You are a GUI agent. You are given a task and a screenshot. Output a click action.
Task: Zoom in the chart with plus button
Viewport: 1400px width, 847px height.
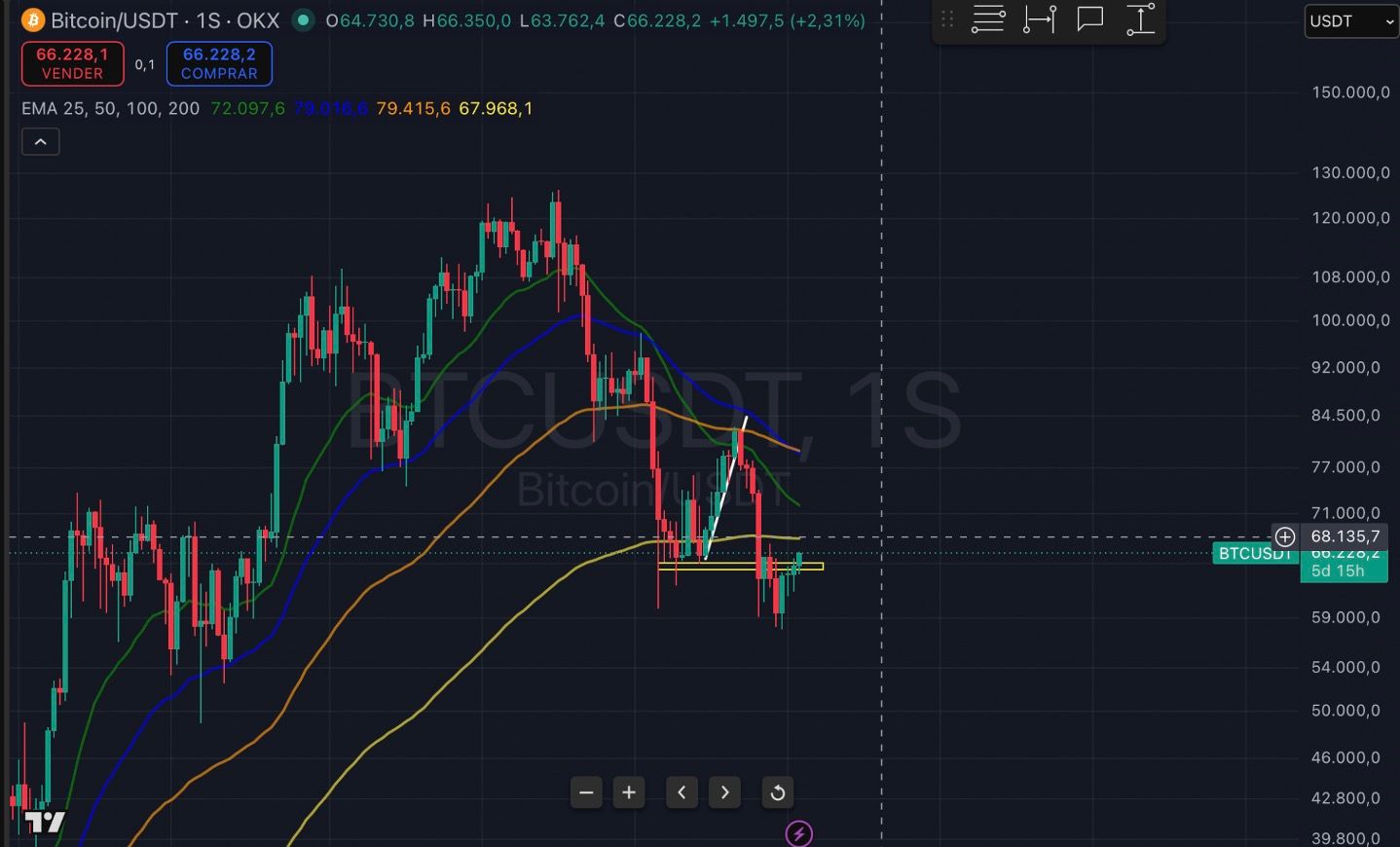[629, 792]
